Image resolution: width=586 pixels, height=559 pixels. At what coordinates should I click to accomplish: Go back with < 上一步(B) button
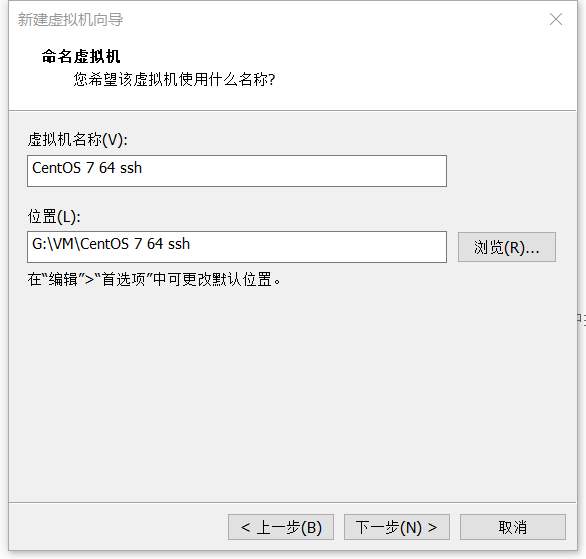pyautogui.click(x=281, y=527)
